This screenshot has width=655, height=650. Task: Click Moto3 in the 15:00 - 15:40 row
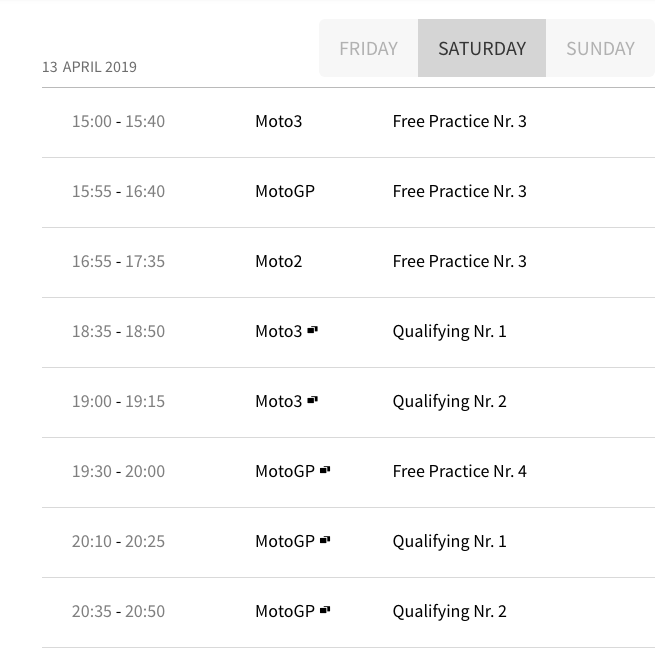click(x=278, y=121)
